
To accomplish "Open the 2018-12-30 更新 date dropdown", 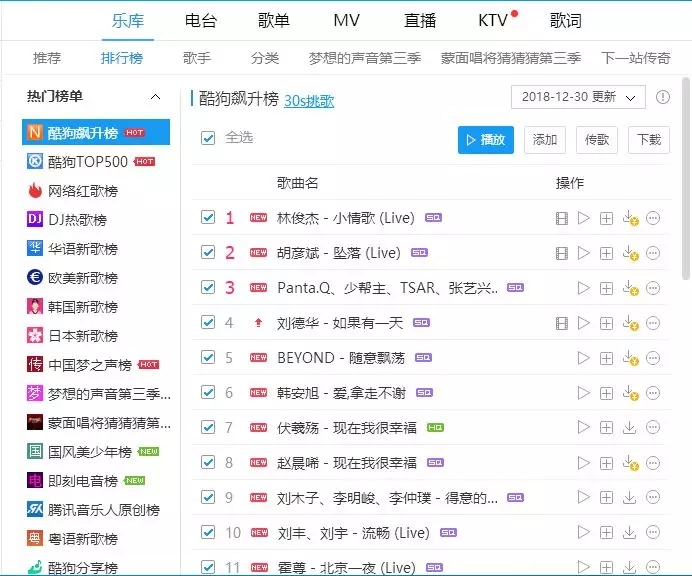I will point(578,97).
